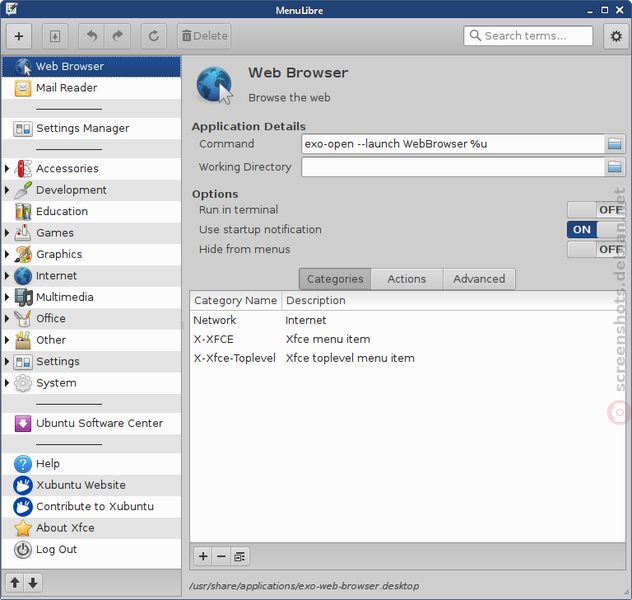Screen dimensions: 632x600
Task: Click the Contribute to Xubuntu icon
Action: pos(23,507)
